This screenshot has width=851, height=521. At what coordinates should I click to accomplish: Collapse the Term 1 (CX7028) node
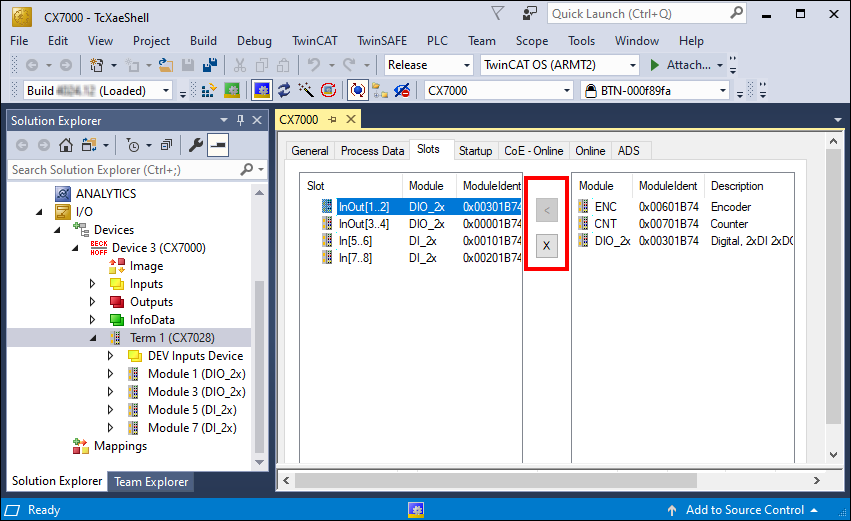93,338
